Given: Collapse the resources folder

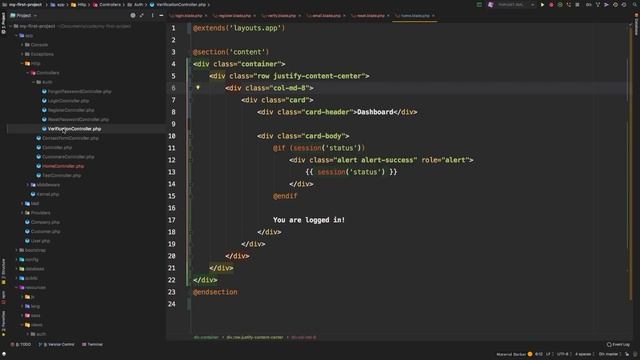Looking at the screenshot, I should [x=17, y=288].
